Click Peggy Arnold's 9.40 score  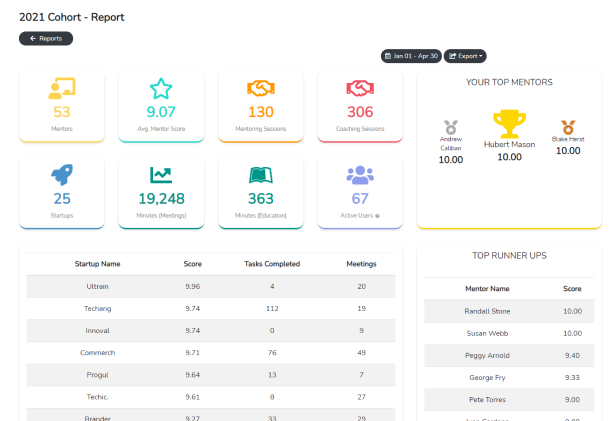[x=572, y=355]
